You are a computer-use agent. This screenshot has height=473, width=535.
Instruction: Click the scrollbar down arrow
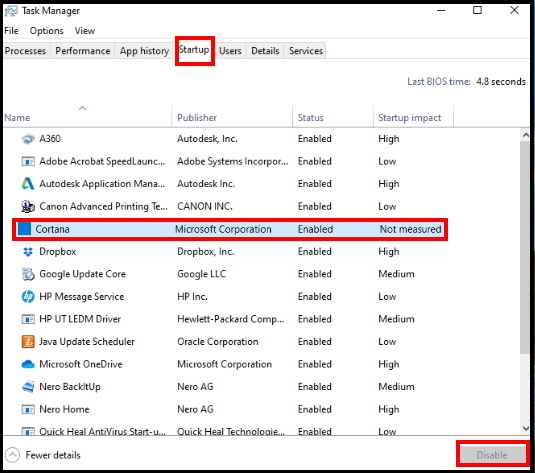(525, 428)
